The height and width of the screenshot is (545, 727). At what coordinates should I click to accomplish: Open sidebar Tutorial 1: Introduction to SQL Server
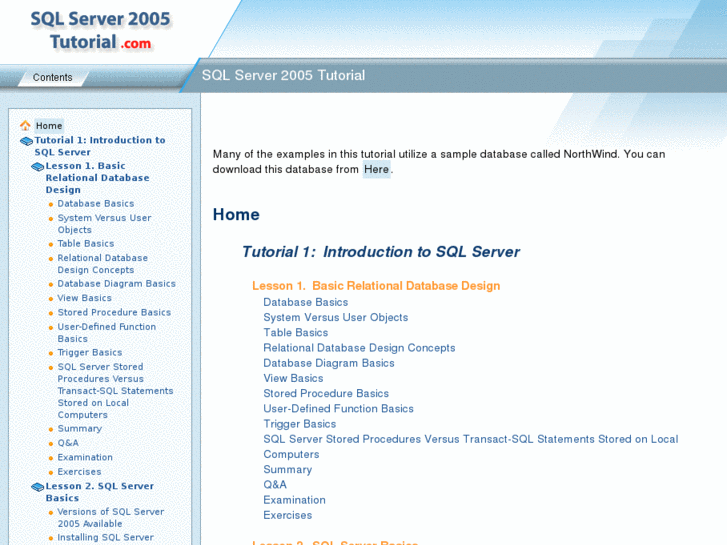(x=100, y=146)
